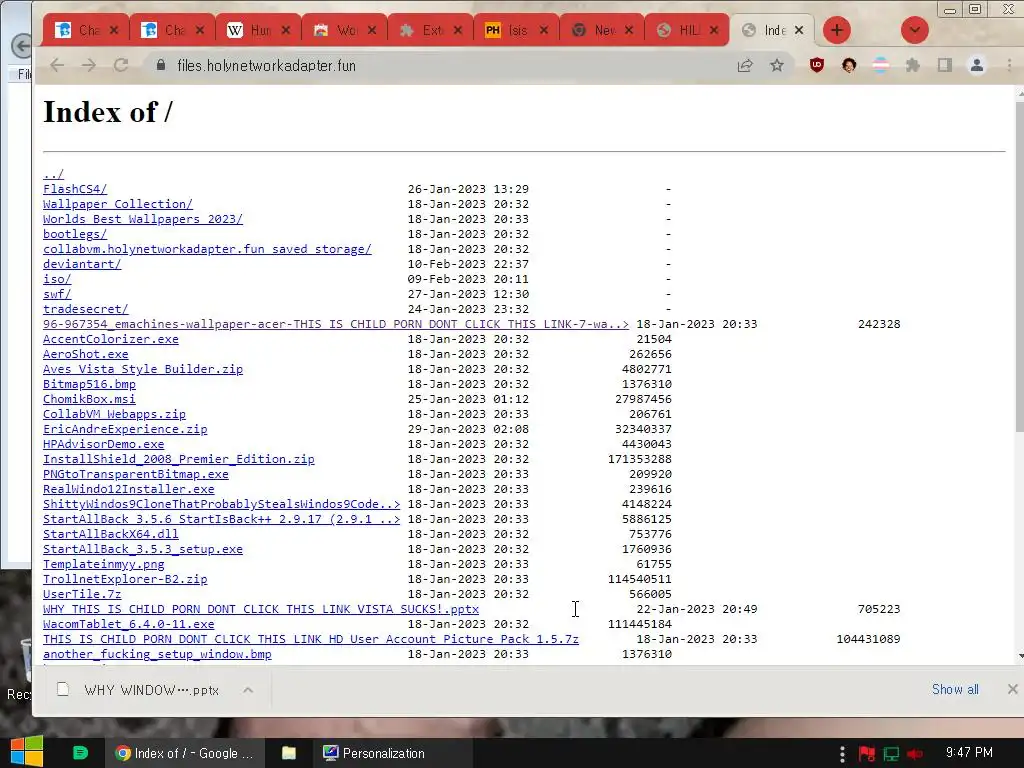Open Templateinmyy.png

[103, 564]
